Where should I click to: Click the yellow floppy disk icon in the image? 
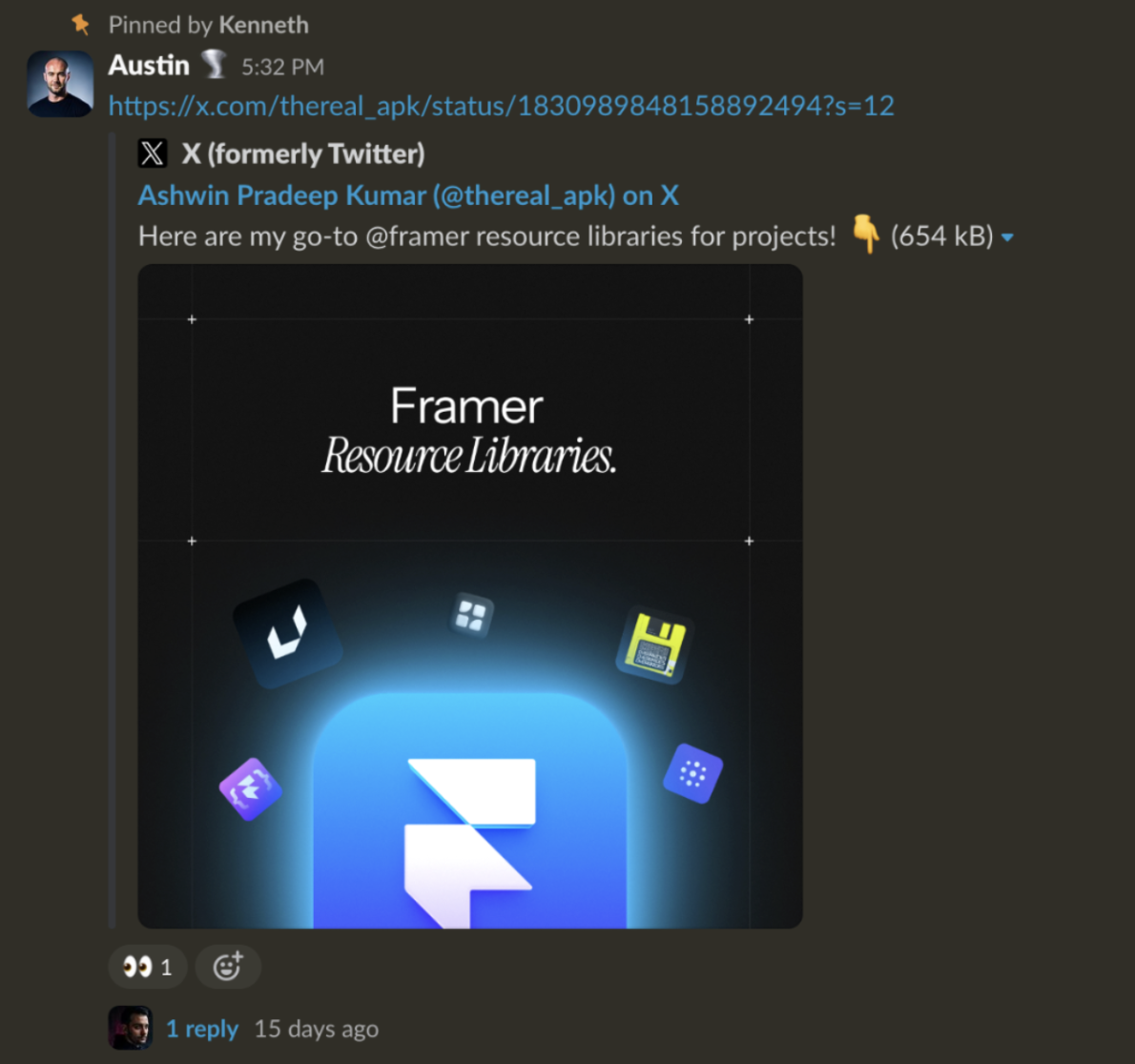(654, 645)
